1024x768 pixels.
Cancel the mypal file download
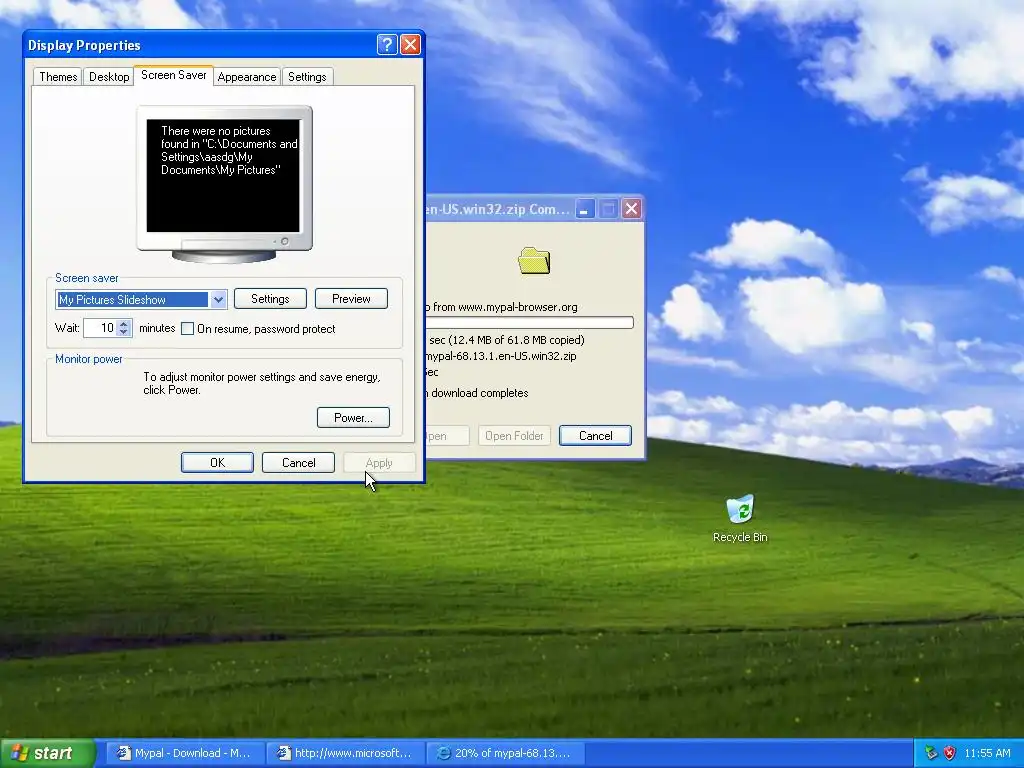(x=596, y=436)
